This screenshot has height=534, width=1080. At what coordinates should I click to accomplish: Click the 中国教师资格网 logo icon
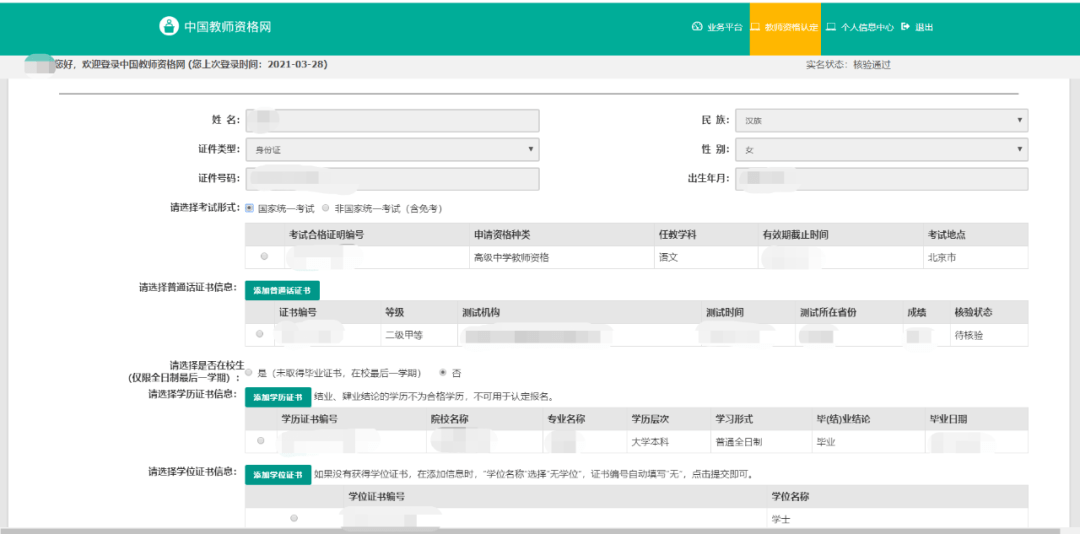coord(168,26)
